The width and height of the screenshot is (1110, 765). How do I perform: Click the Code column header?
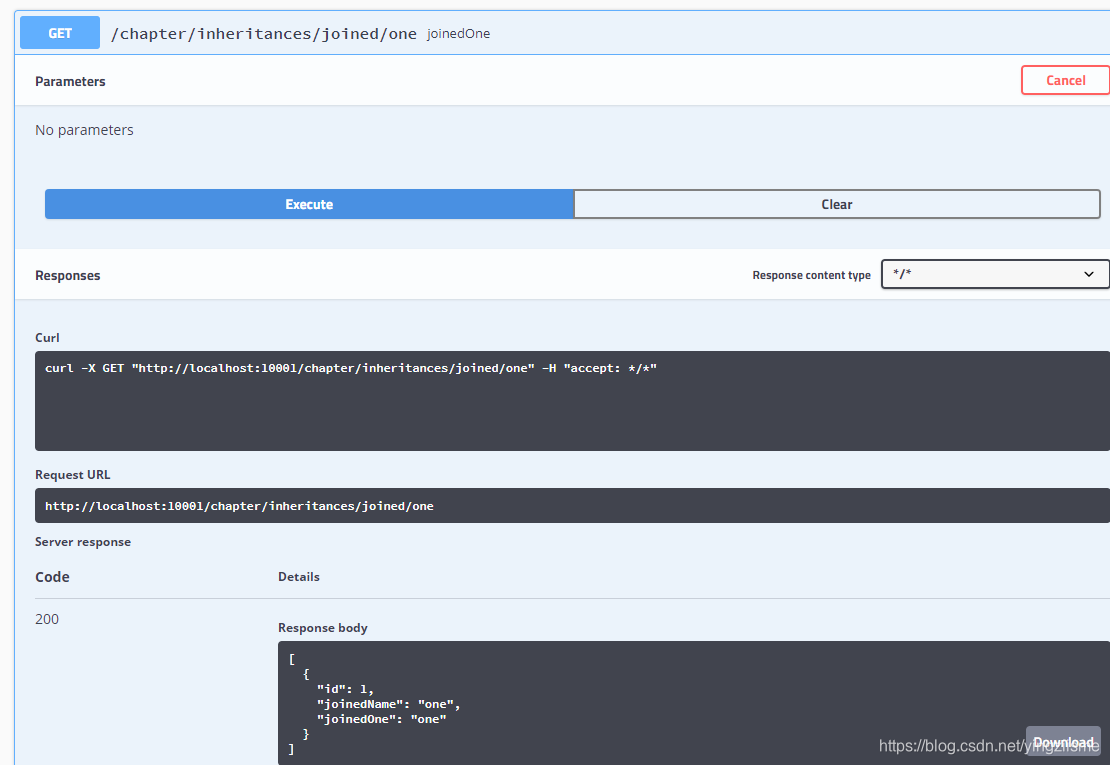pyautogui.click(x=52, y=577)
